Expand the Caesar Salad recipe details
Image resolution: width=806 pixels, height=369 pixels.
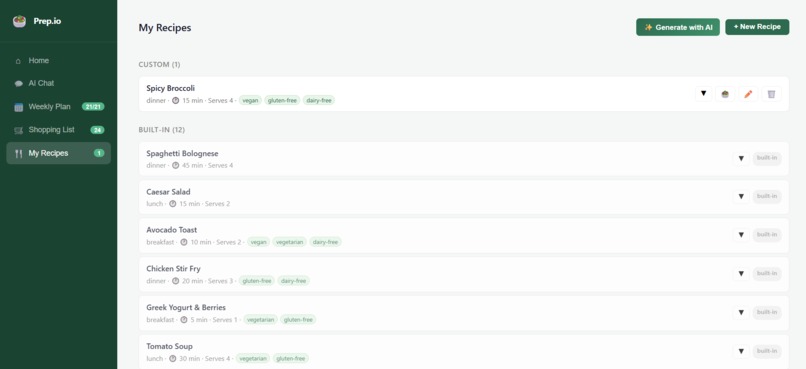pyautogui.click(x=741, y=197)
